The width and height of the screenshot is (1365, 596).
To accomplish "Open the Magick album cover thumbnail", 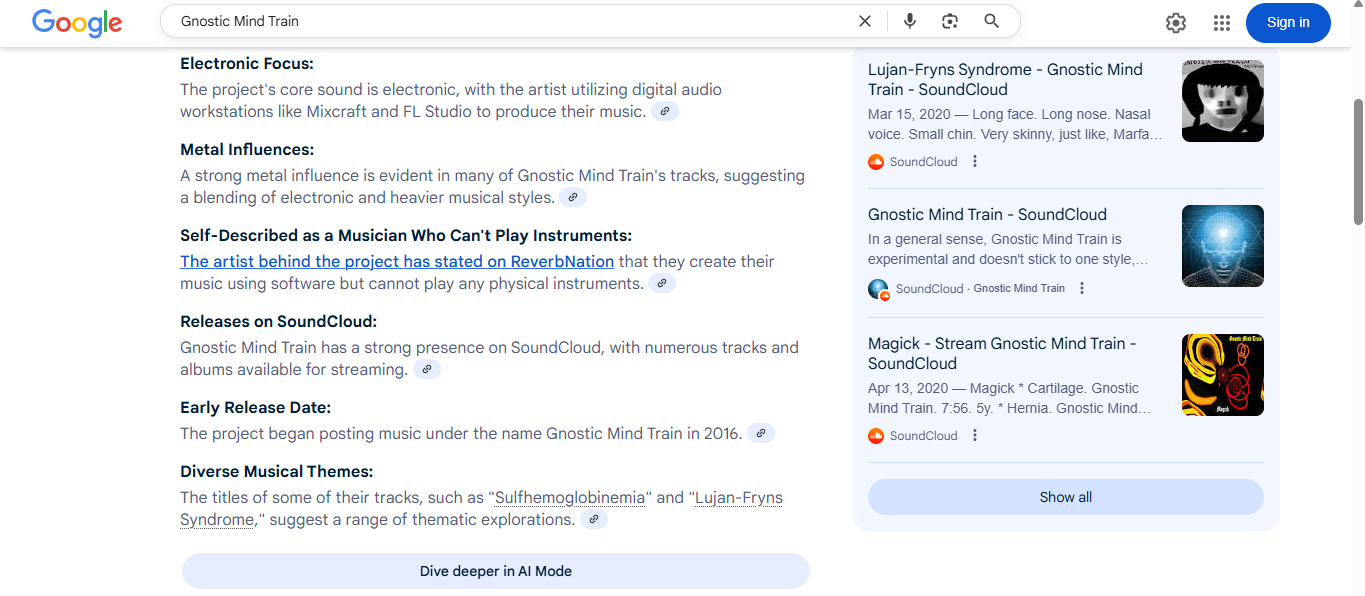I will 1222,375.
